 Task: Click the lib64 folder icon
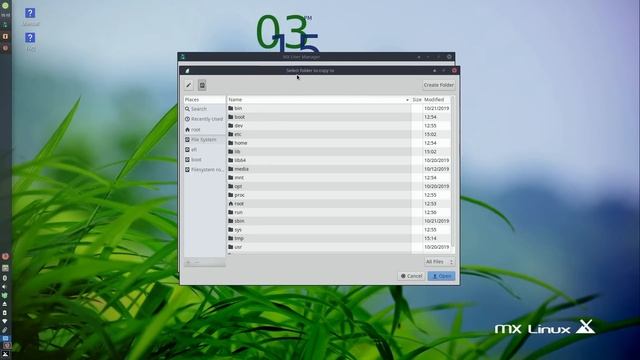231,160
